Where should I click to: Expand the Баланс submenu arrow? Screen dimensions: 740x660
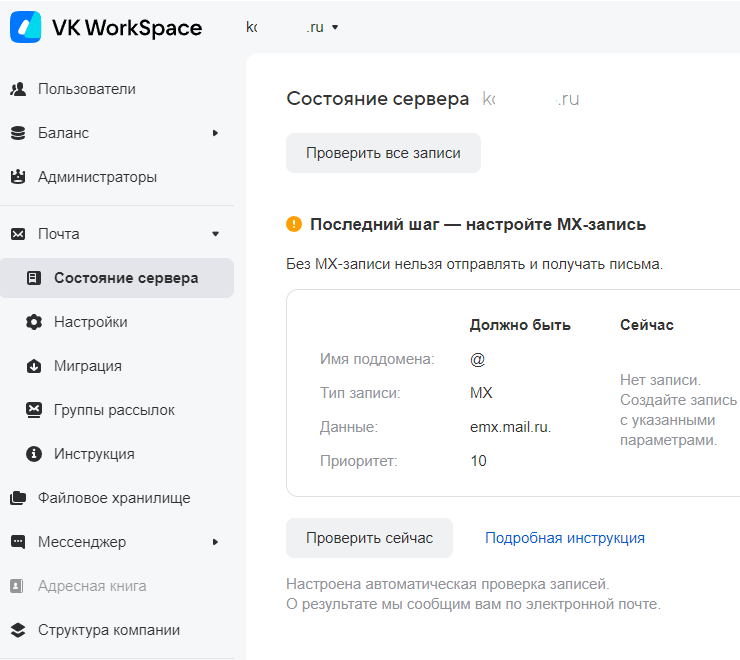coord(215,133)
